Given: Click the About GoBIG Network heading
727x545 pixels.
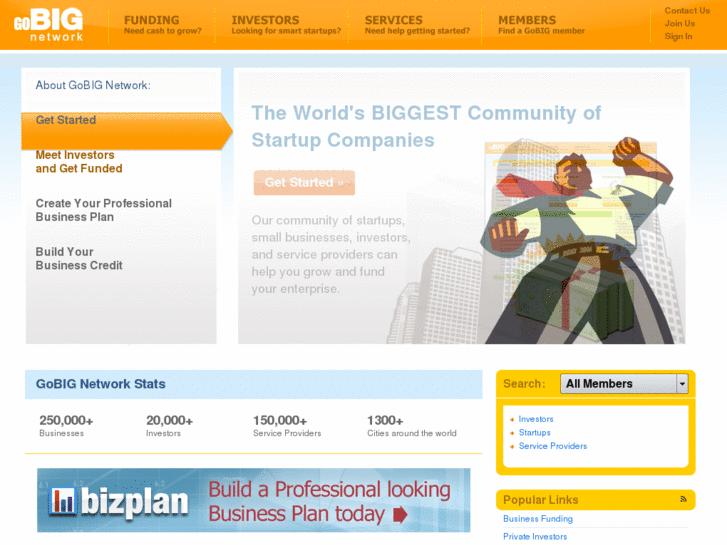Looking at the screenshot, I should pyautogui.click(x=93, y=85).
